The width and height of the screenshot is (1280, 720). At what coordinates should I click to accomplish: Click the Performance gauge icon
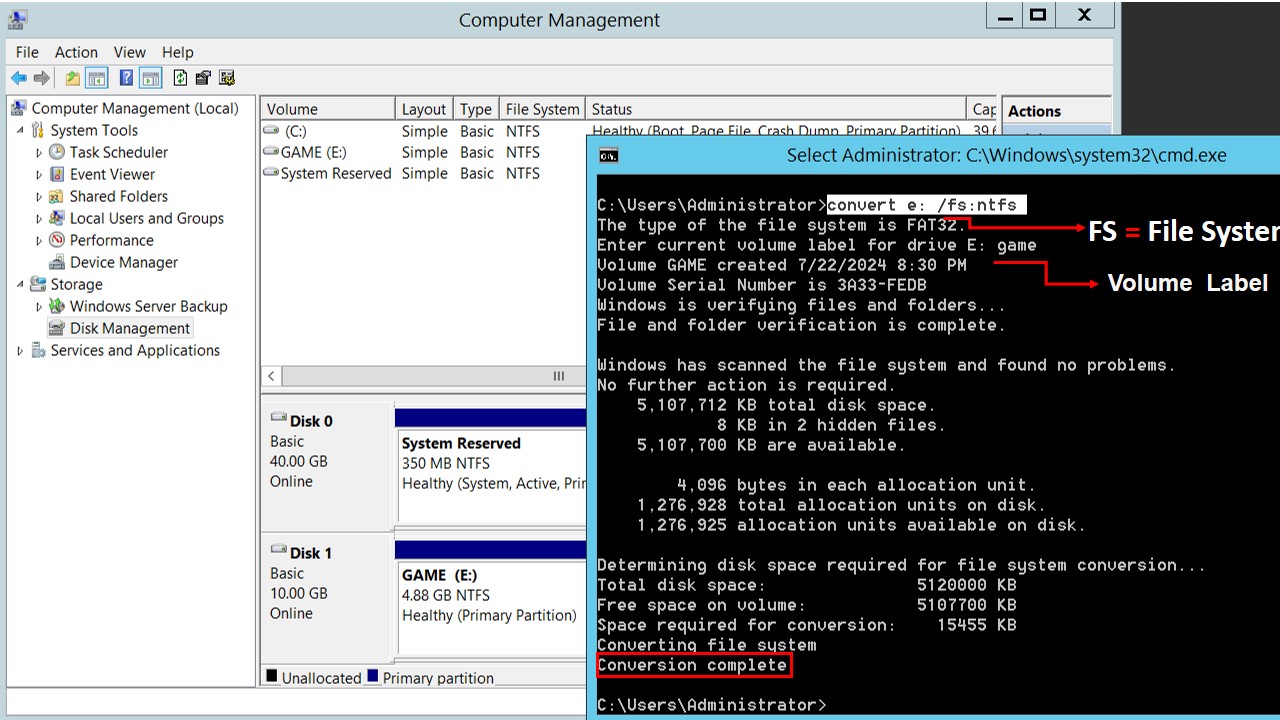57,240
